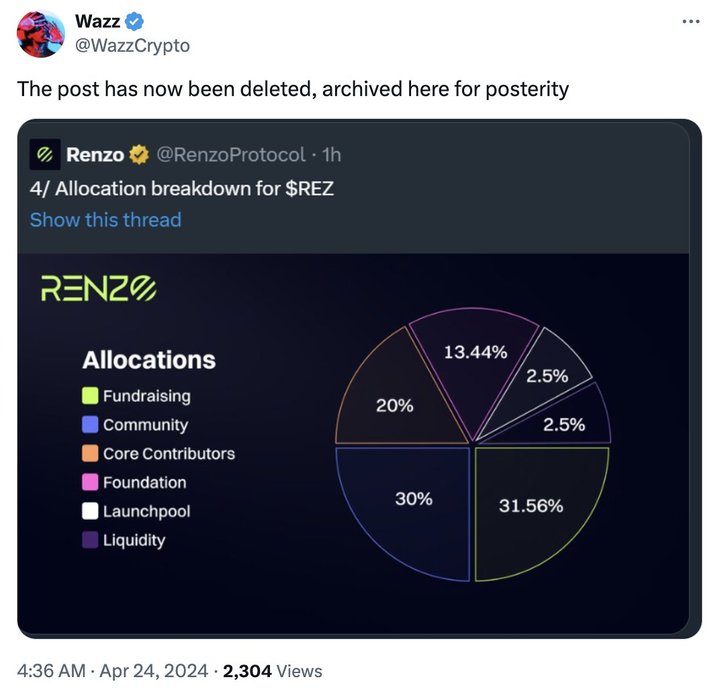Open the three-dots more options menu

coord(691,21)
